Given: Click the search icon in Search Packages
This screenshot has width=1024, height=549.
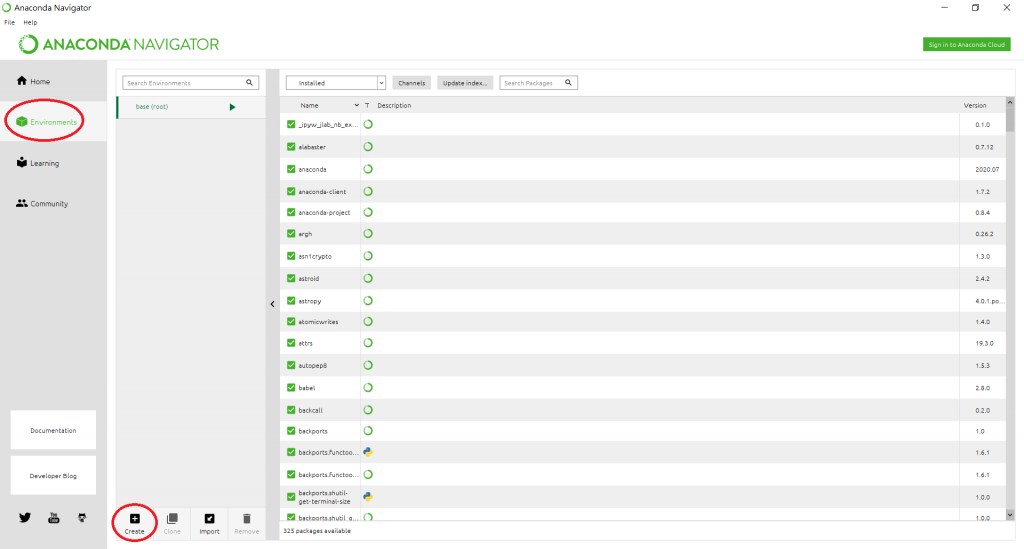Looking at the screenshot, I should 568,83.
